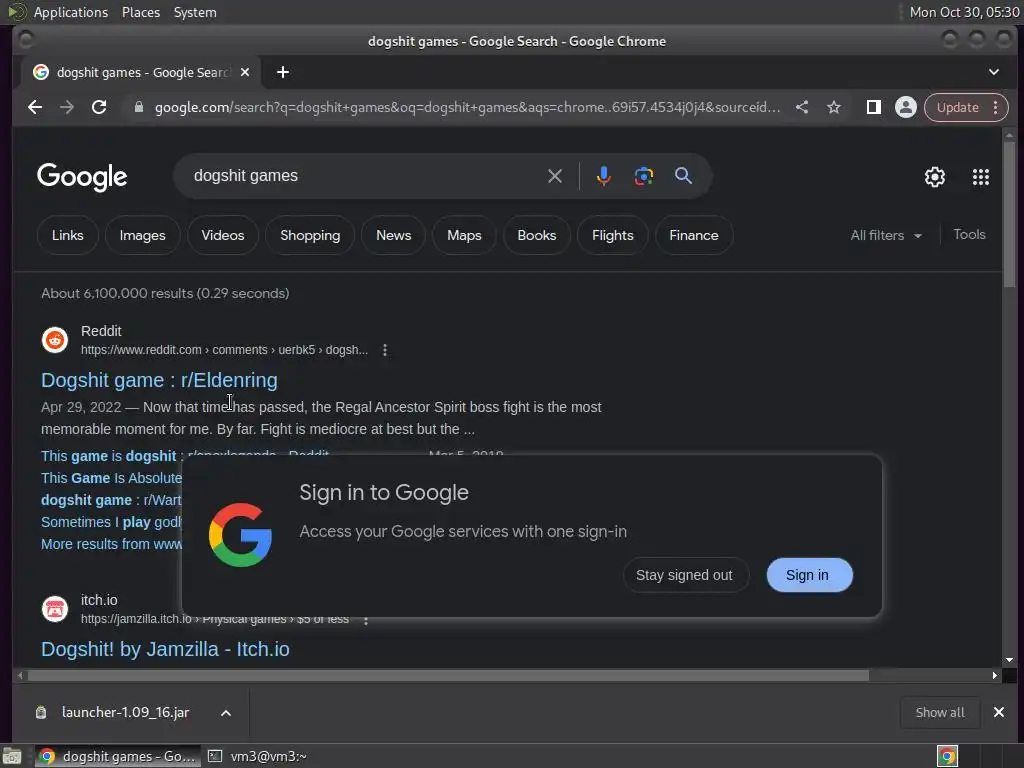Click the Sign in button
Image resolution: width=1024 pixels, height=768 pixels.
point(809,575)
